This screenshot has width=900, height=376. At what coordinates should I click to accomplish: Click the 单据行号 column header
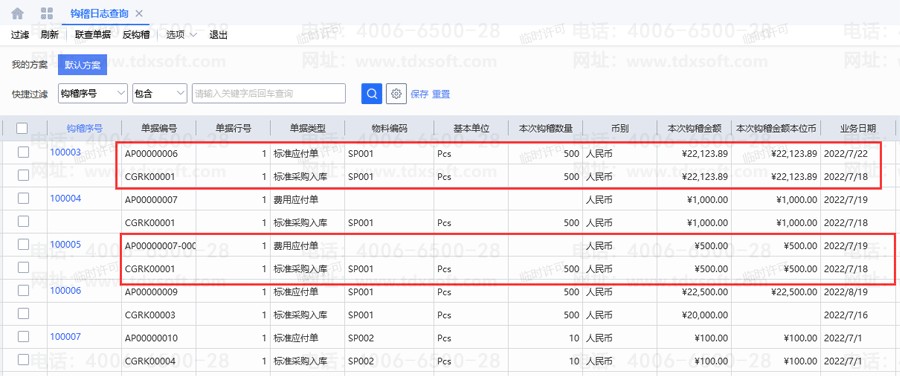[233, 129]
